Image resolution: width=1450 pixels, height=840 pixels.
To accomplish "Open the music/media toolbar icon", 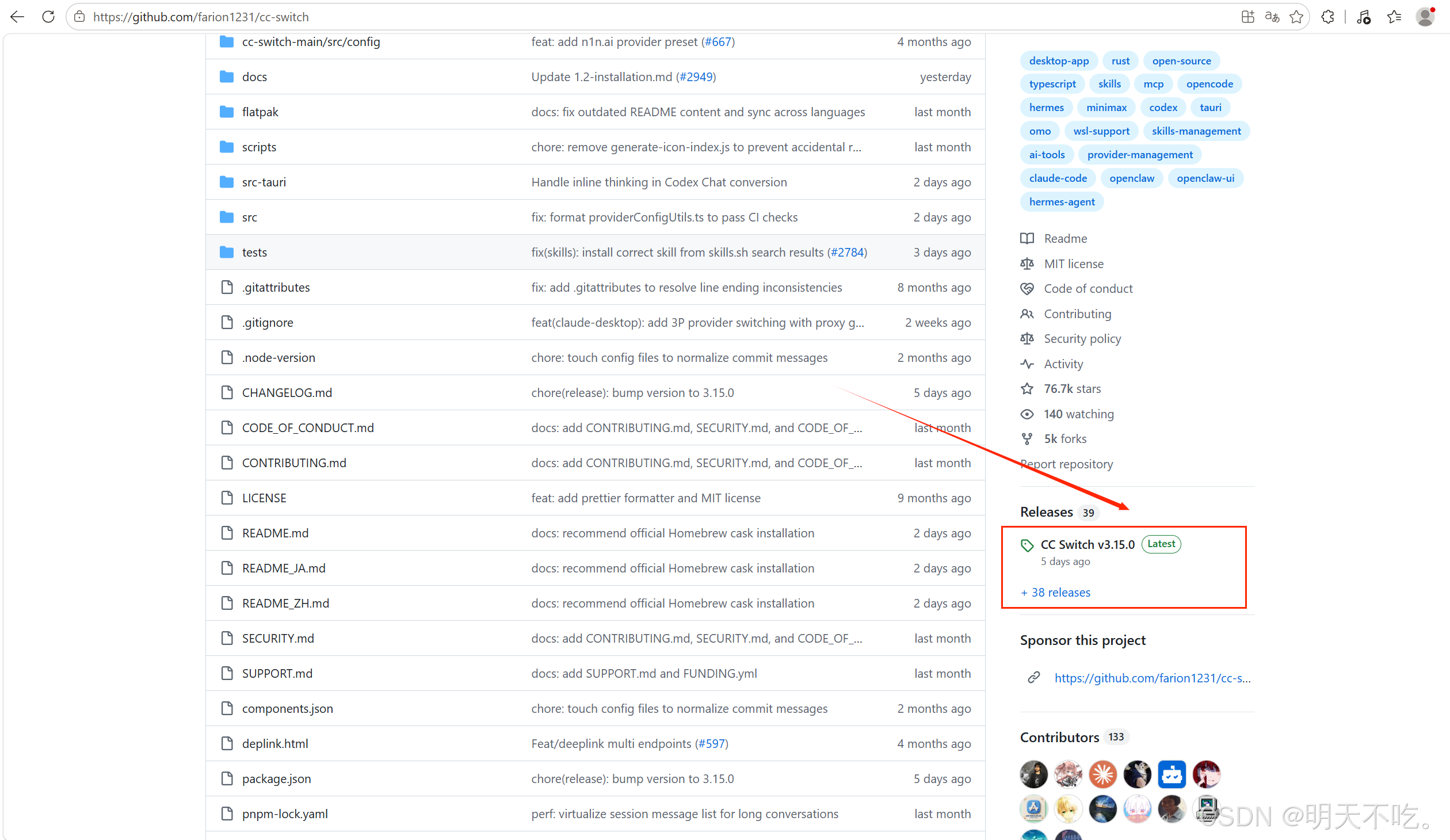I will click(1364, 17).
